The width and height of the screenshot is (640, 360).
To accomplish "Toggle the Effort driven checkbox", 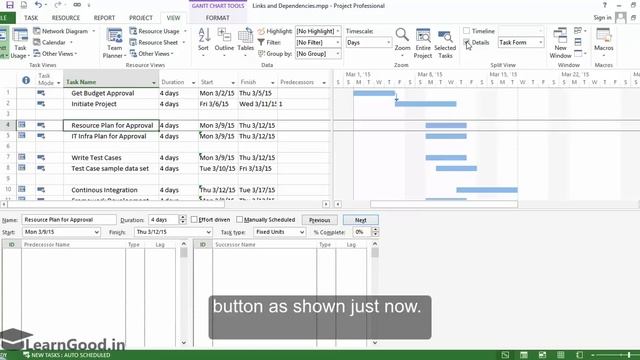I will click(194, 220).
